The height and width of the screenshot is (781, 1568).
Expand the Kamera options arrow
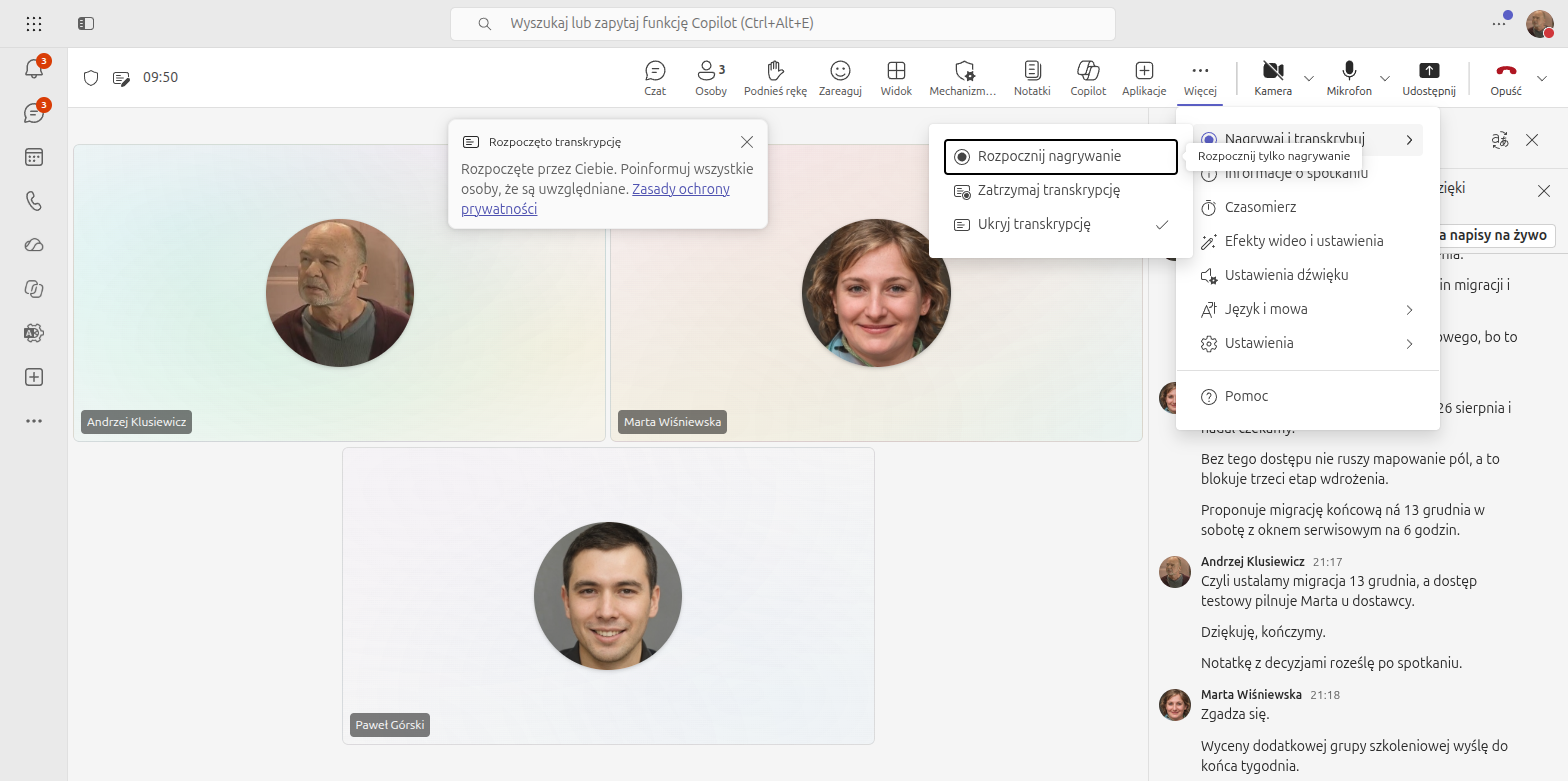pyautogui.click(x=1309, y=78)
